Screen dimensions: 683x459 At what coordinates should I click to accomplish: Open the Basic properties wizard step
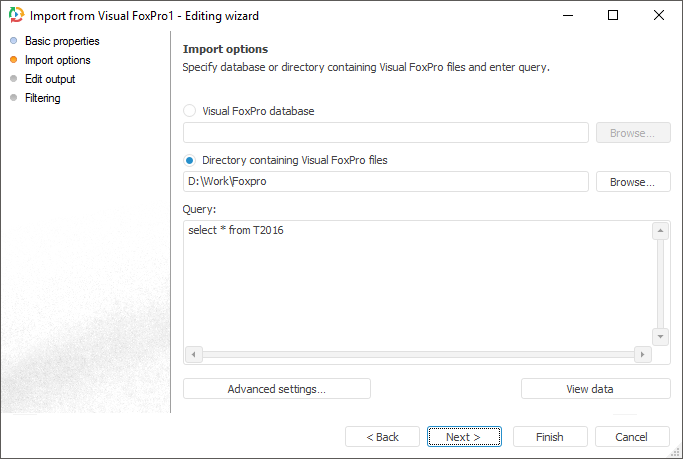[61, 41]
